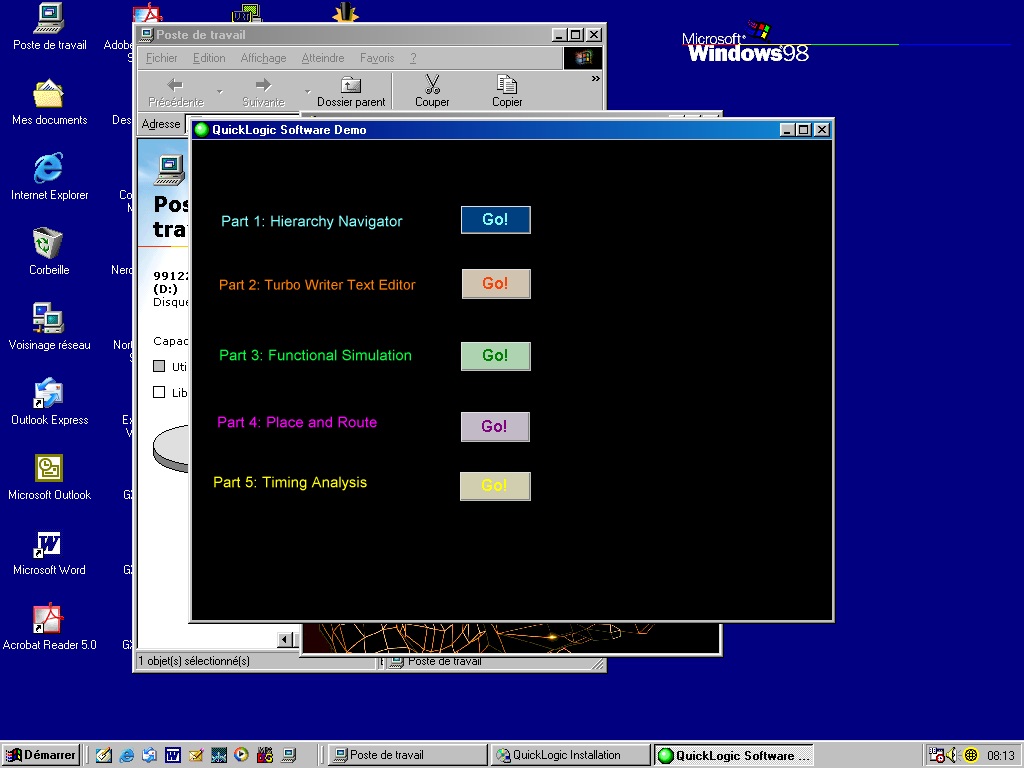Open the Démarrer start menu
Screen dimensions: 1024x768
click(x=41, y=755)
